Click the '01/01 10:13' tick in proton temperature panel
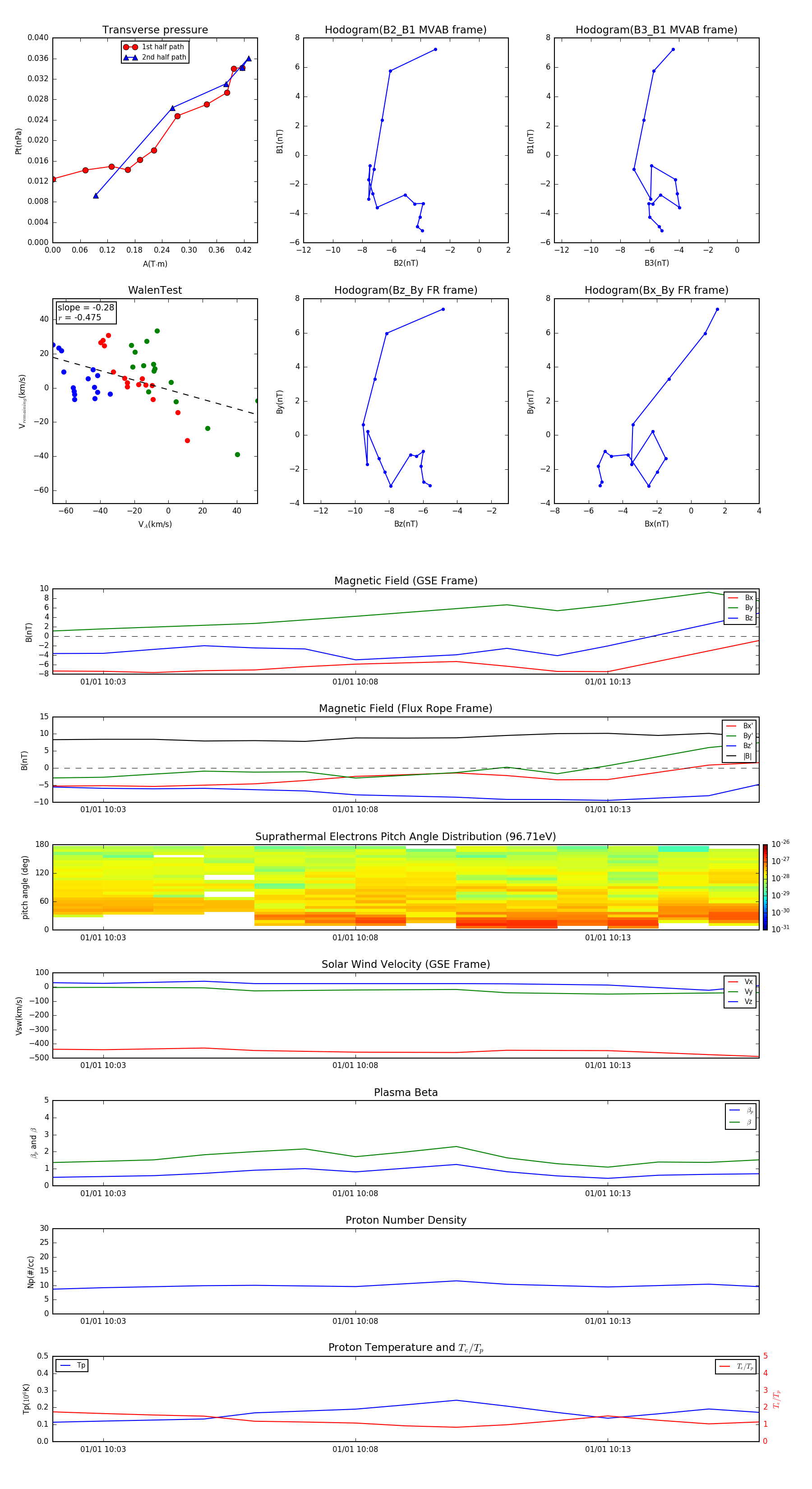Screen dimensions: 812x1489 [607, 1449]
